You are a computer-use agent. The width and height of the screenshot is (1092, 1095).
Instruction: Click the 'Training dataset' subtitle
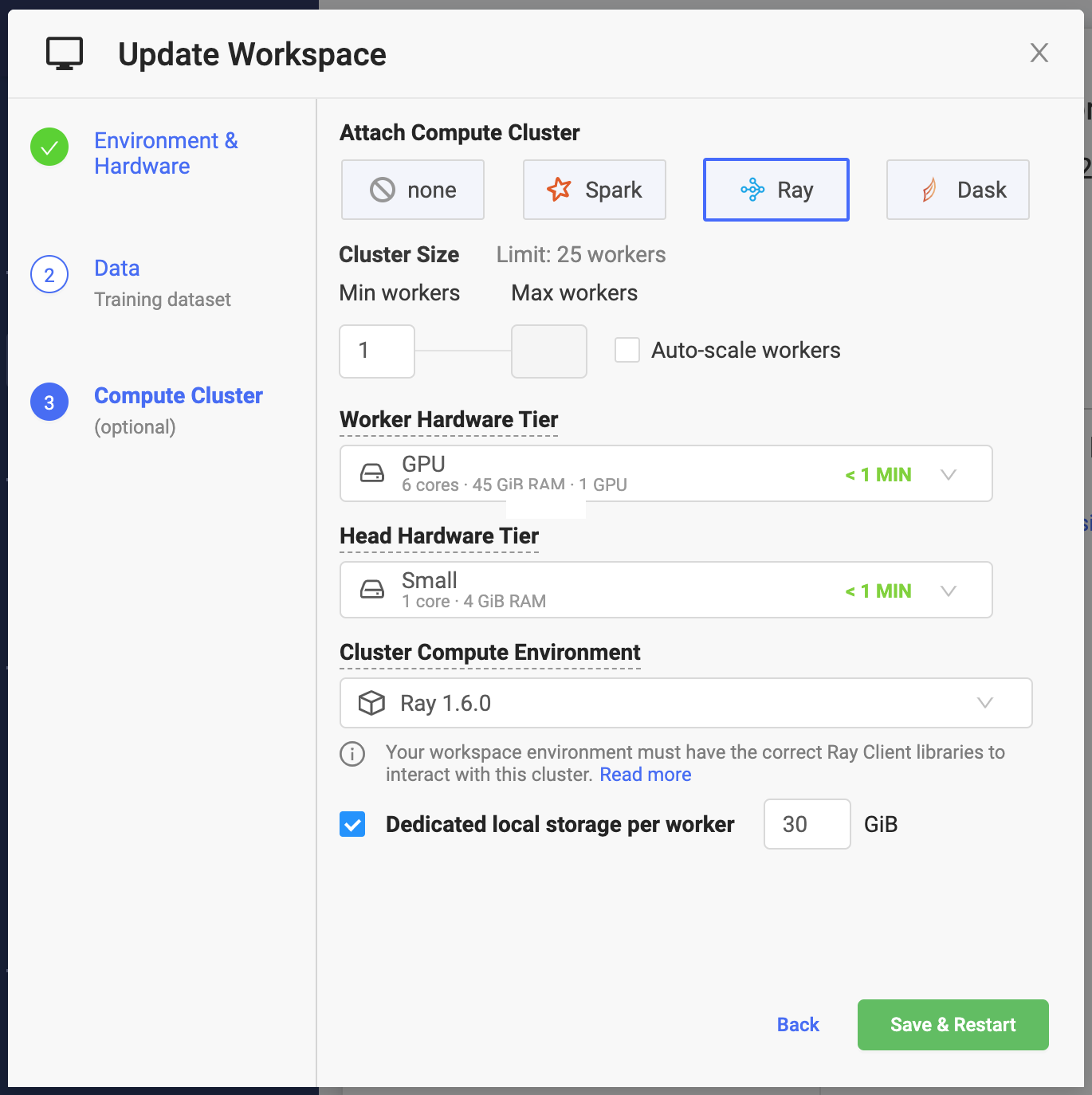coord(163,300)
